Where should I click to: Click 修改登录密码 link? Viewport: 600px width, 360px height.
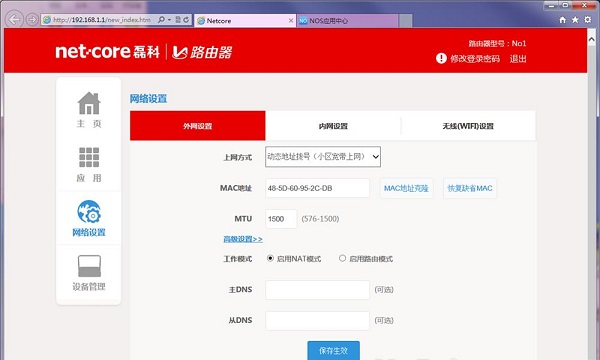tap(475, 59)
